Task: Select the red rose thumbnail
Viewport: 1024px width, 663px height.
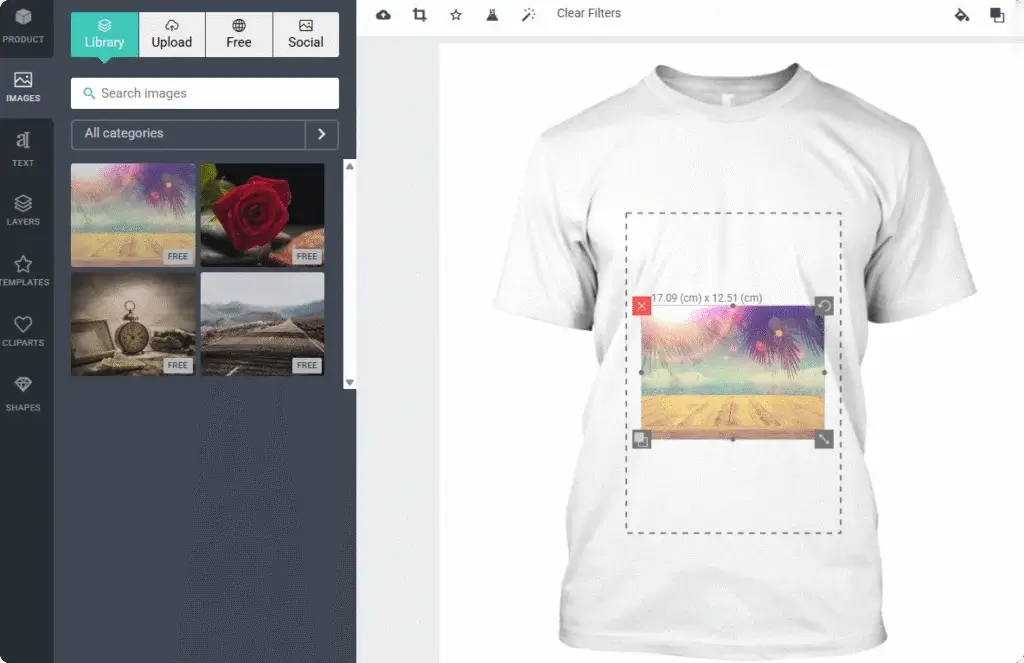Action: (x=262, y=214)
